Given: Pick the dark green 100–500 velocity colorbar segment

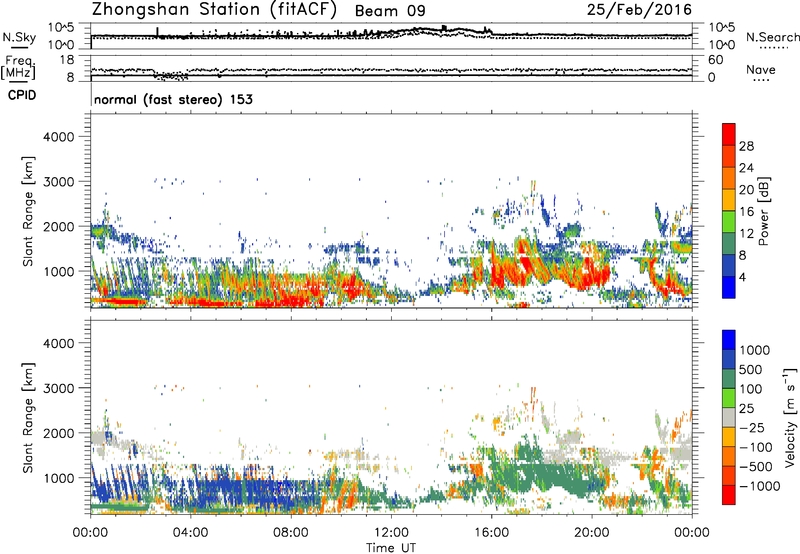Looking at the screenshot, I should click(x=729, y=379).
